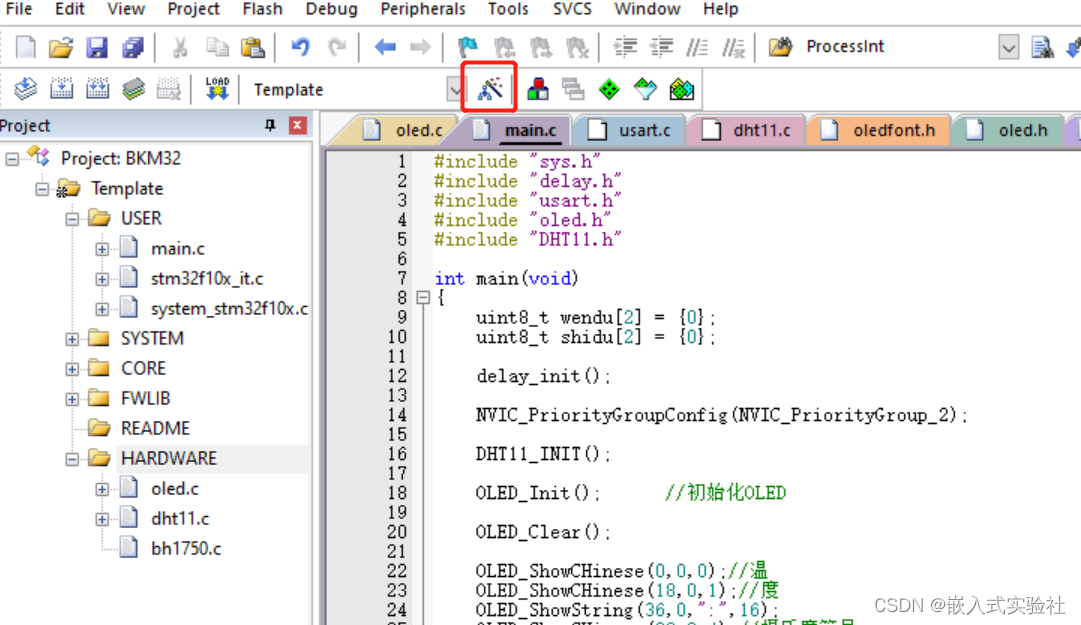Open Manage Project Items icon
The image size is (1081, 625).
click(x=538, y=89)
